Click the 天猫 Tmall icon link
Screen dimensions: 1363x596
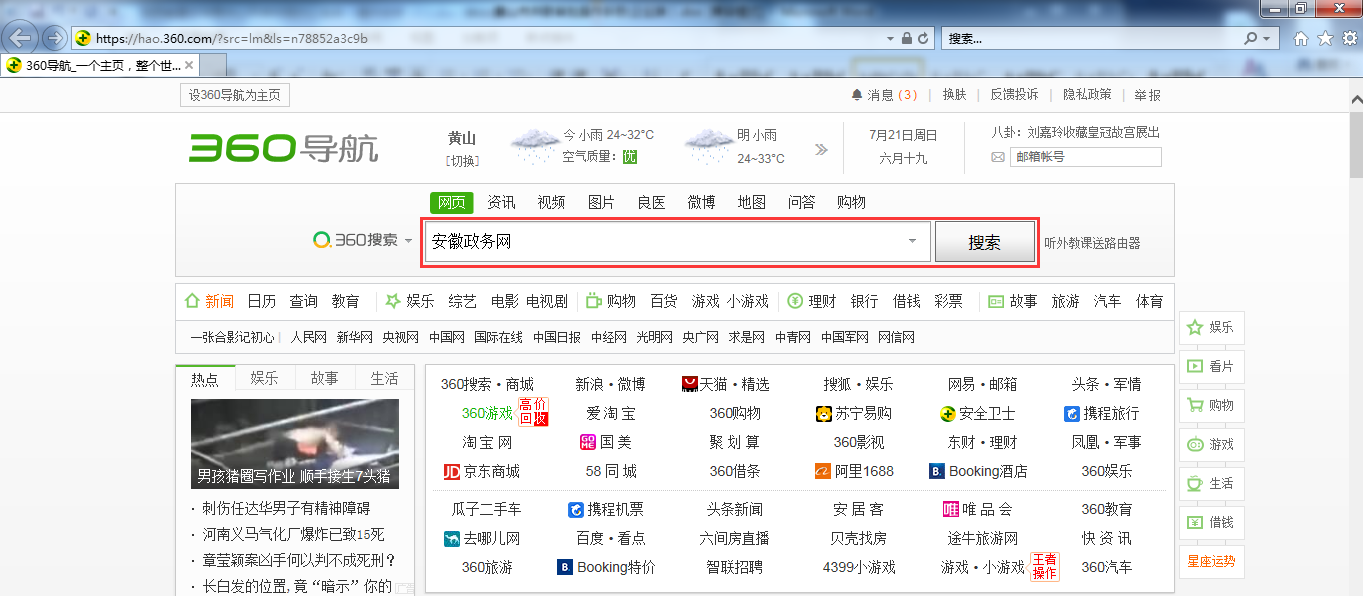[690, 384]
